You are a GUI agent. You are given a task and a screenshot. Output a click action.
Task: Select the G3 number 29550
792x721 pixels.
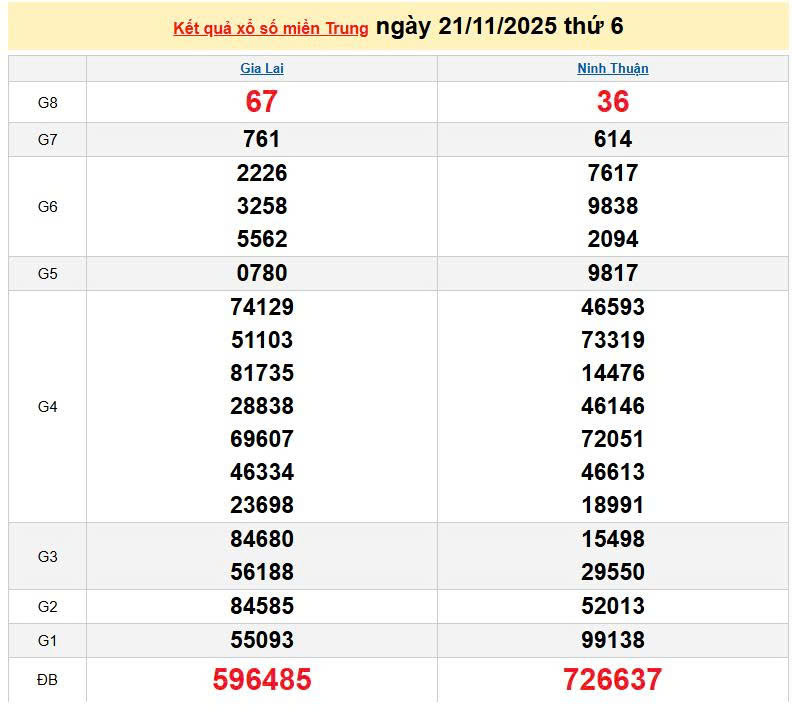click(x=612, y=572)
